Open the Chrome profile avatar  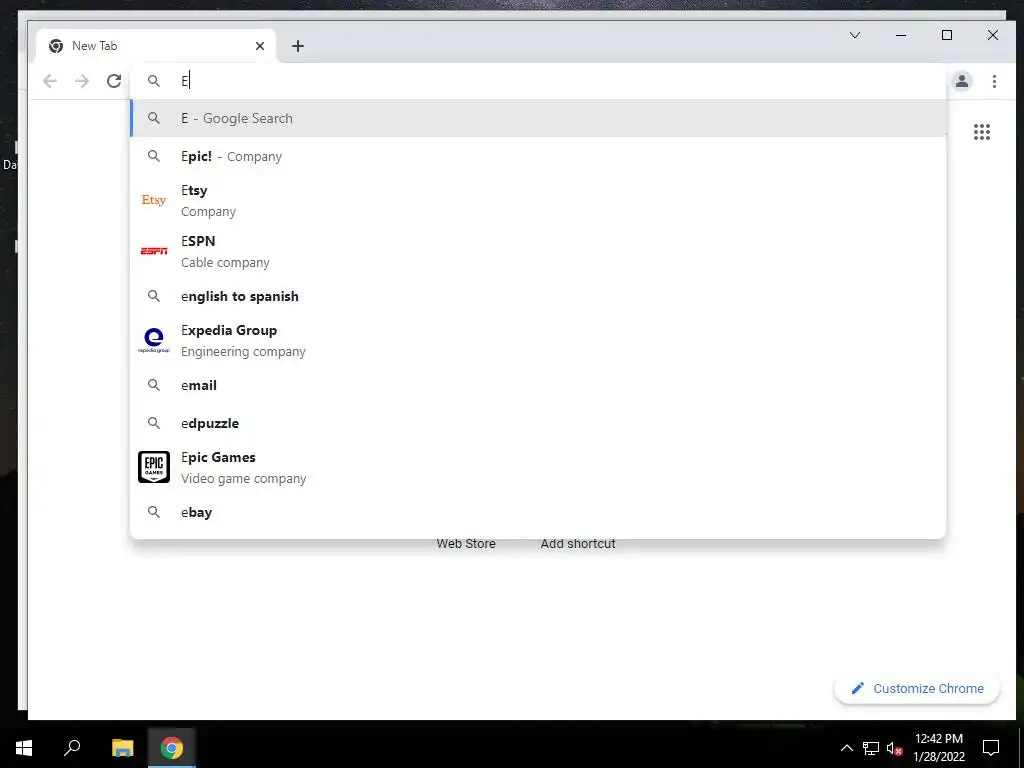961,81
